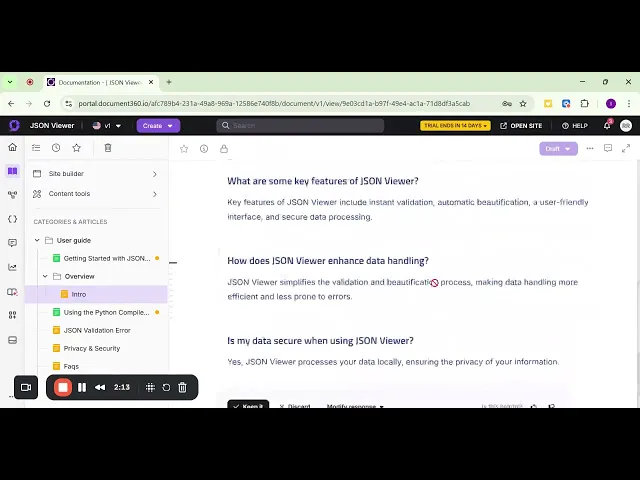Open a new browser tab
640x480 pixels.
pos(169,82)
